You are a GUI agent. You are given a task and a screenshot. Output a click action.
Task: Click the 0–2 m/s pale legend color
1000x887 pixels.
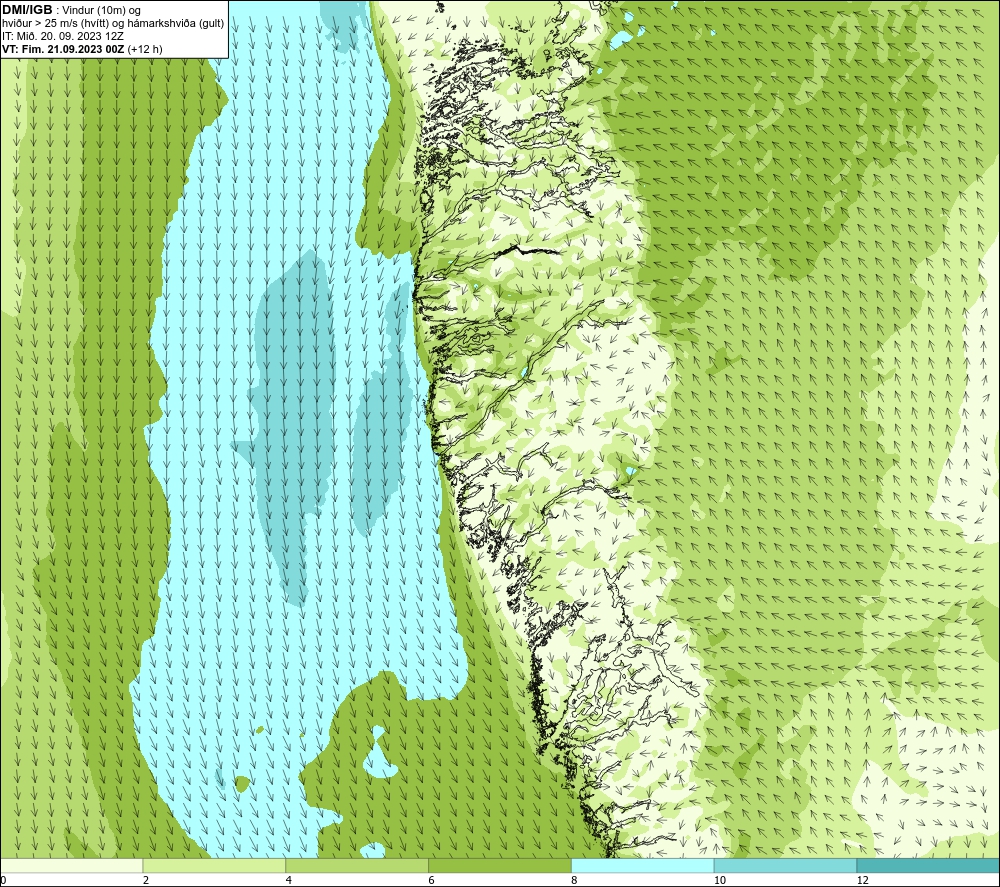pyautogui.click(x=71, y=866)
